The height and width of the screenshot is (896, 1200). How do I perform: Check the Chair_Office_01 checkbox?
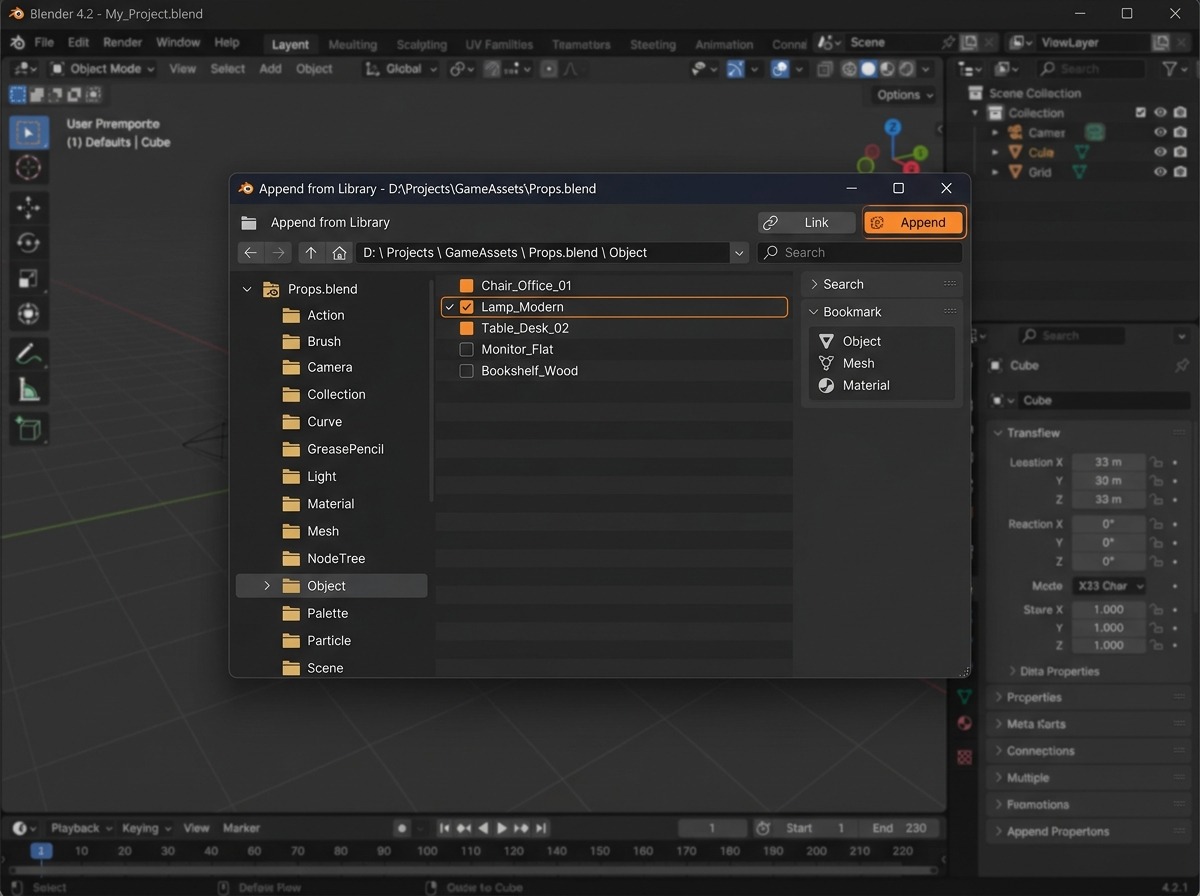click(x=466, y=286)
